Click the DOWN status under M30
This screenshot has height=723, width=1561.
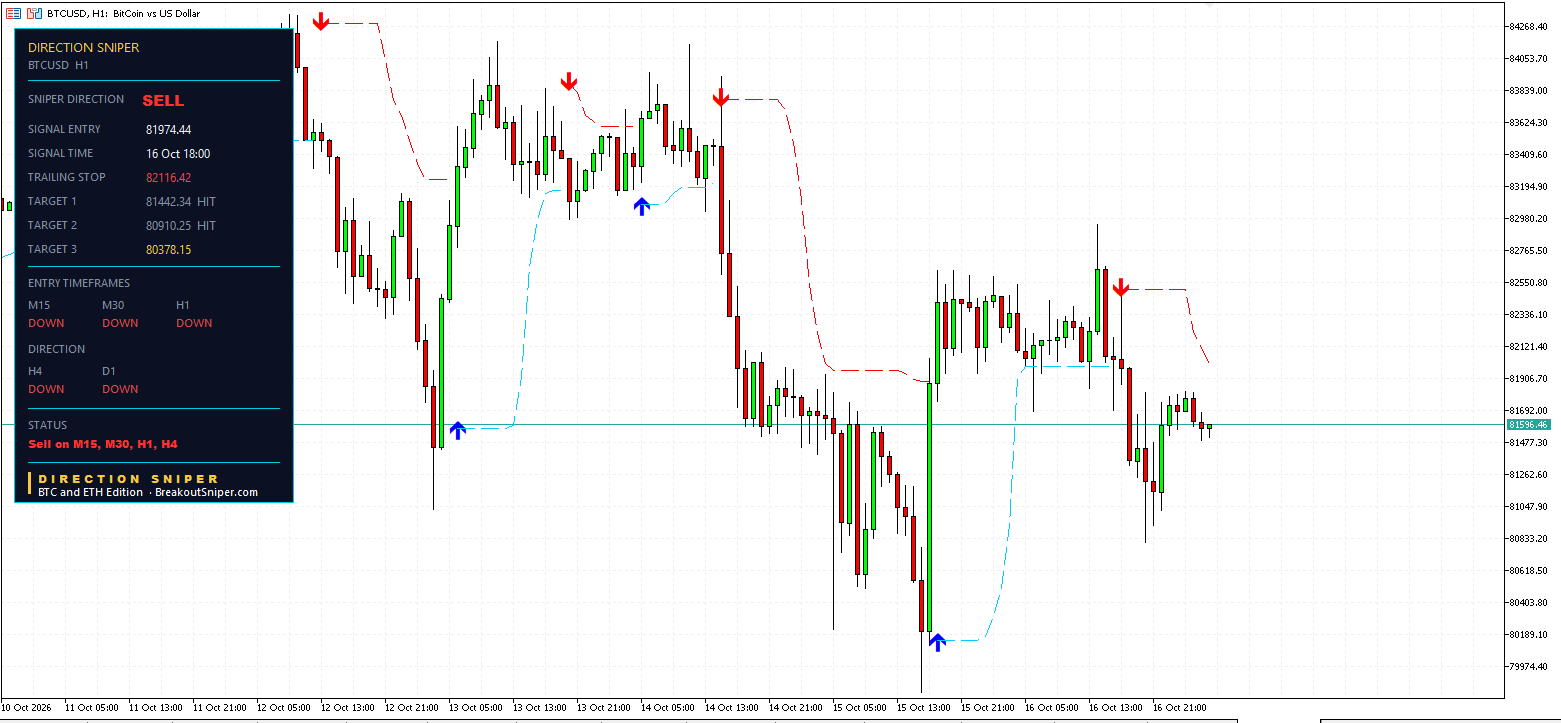[120, 323]
